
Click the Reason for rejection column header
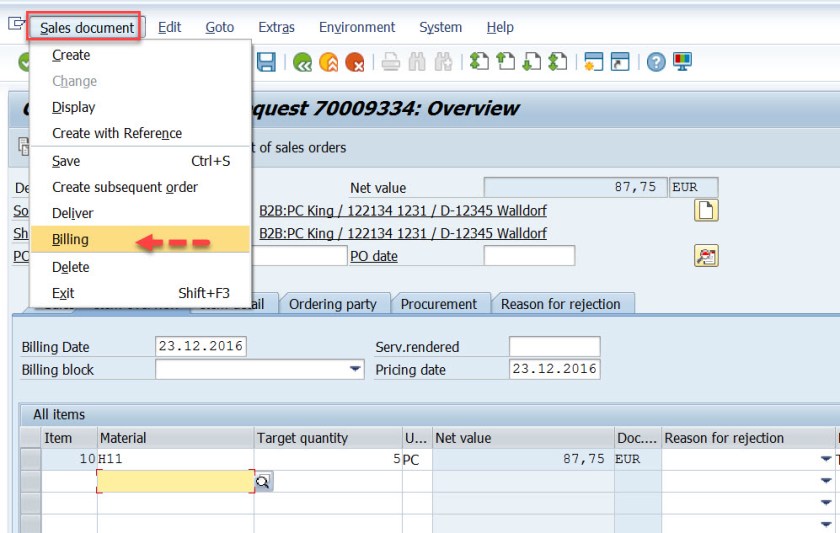(748, 438)
